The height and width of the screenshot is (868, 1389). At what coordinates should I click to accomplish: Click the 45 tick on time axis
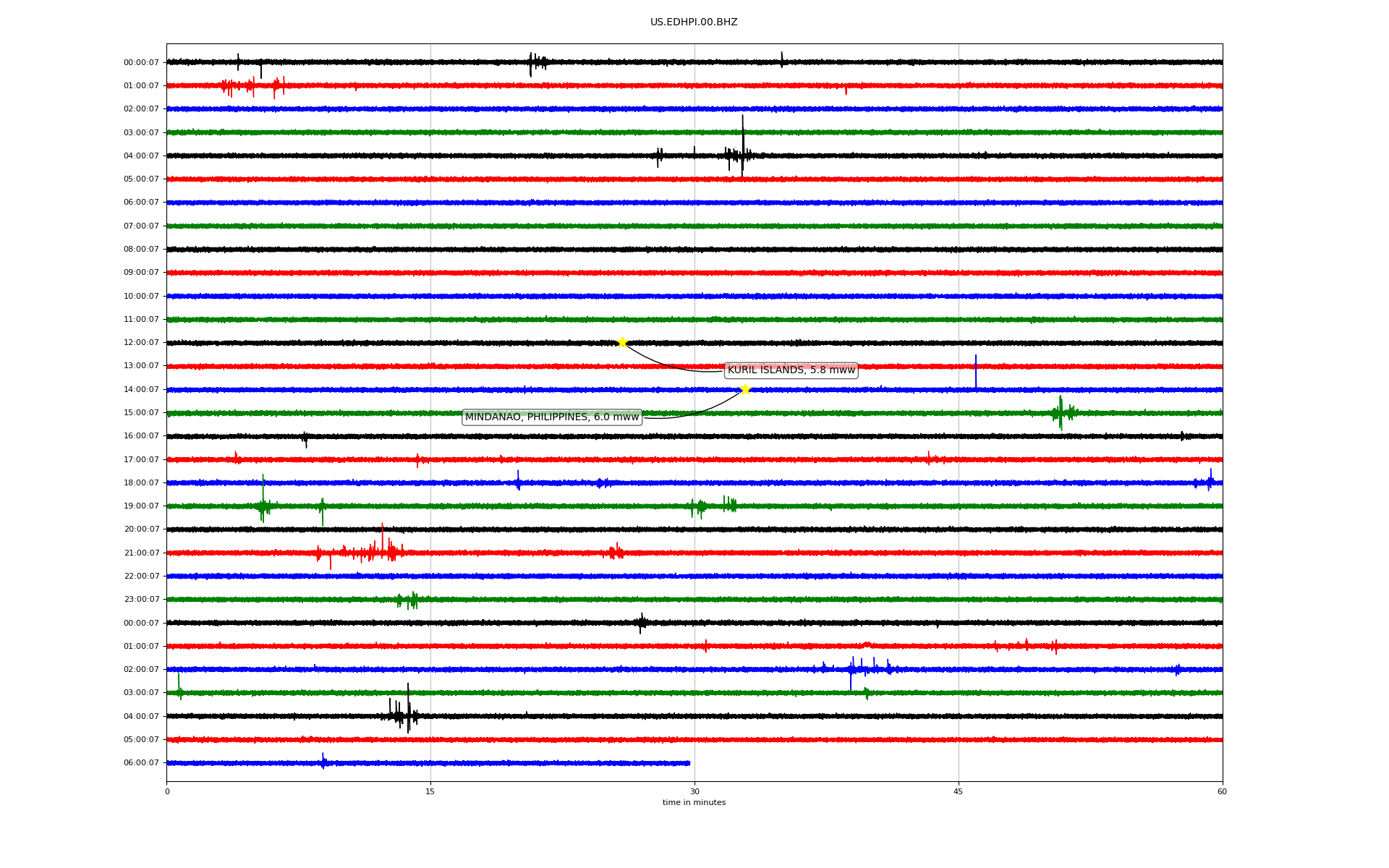958,791
